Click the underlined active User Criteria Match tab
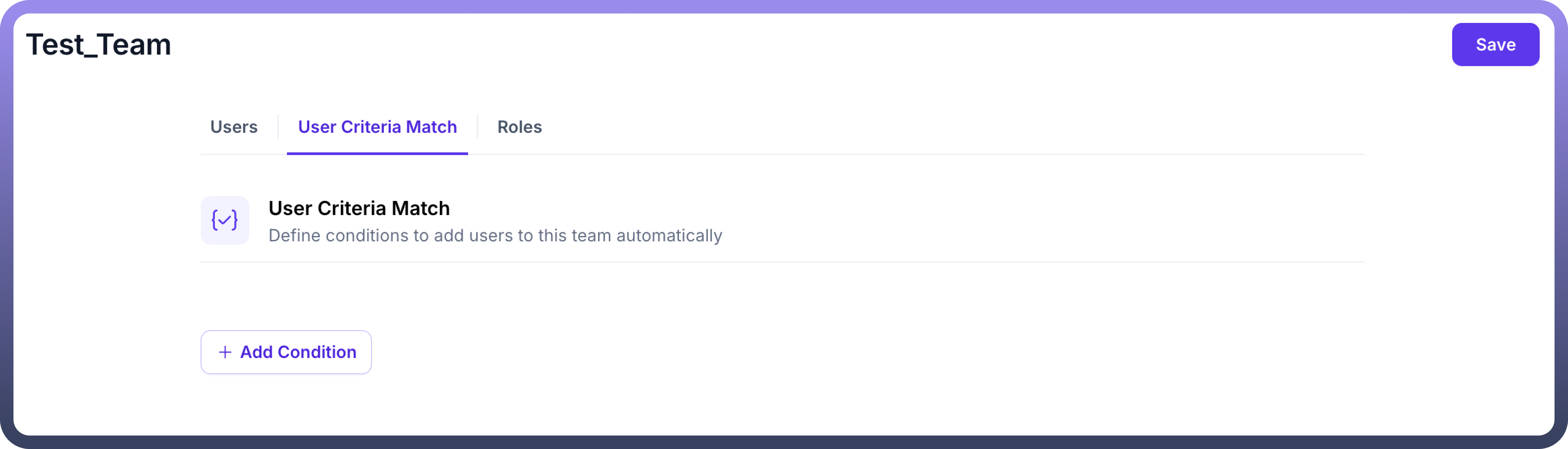The width and height of the screenshot is (1568, 449). pyautogui.click(x=377, y=127)
